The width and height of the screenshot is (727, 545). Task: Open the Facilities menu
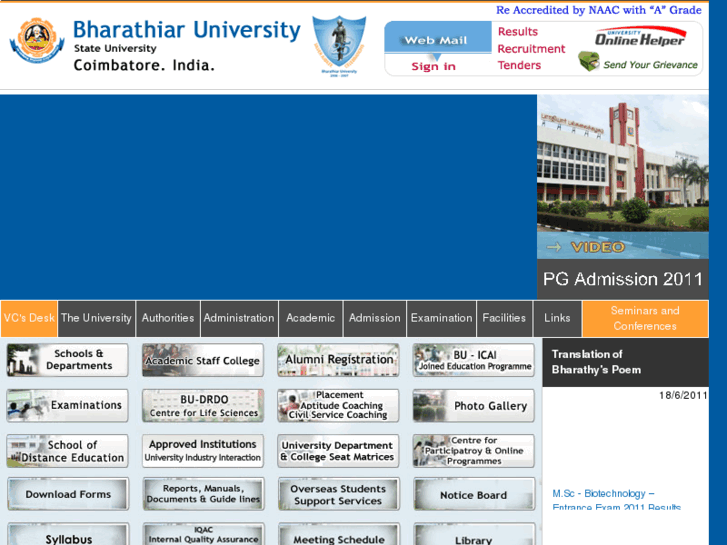(504, 318)
